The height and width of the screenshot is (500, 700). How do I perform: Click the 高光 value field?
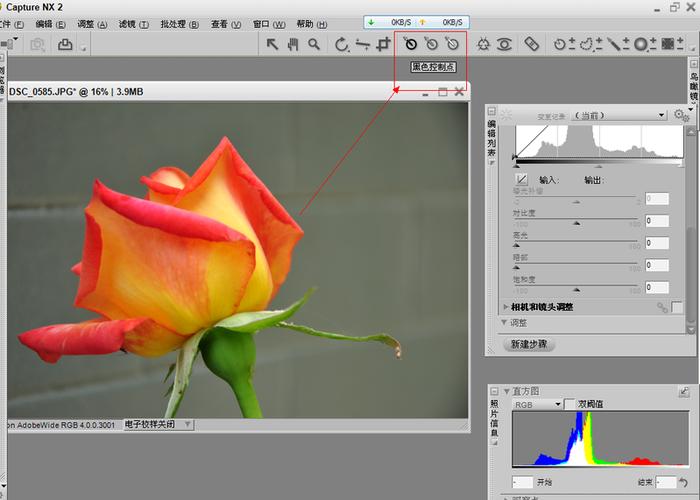pyautogui.click(x=657, y=243)
